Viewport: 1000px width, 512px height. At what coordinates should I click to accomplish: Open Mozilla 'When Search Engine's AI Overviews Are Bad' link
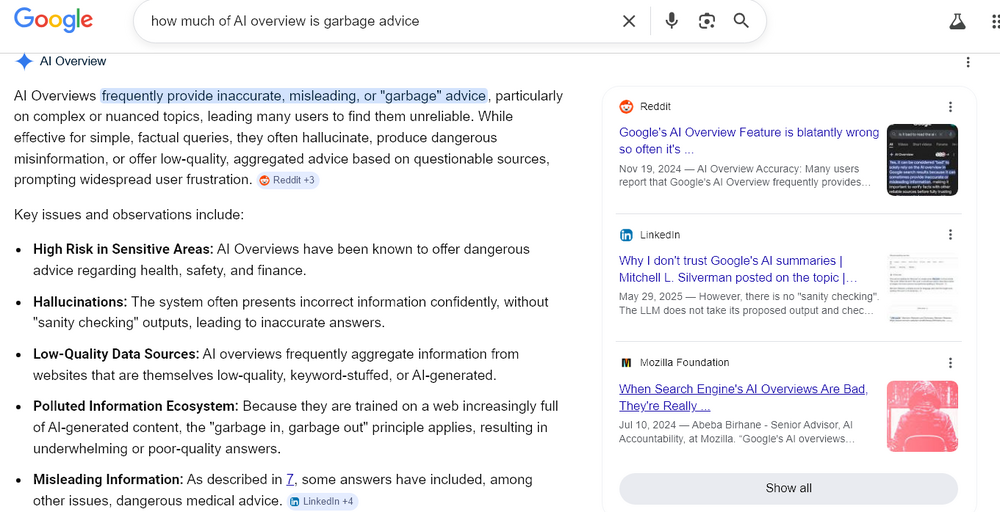pyautogui.click(x=743, y=397)
